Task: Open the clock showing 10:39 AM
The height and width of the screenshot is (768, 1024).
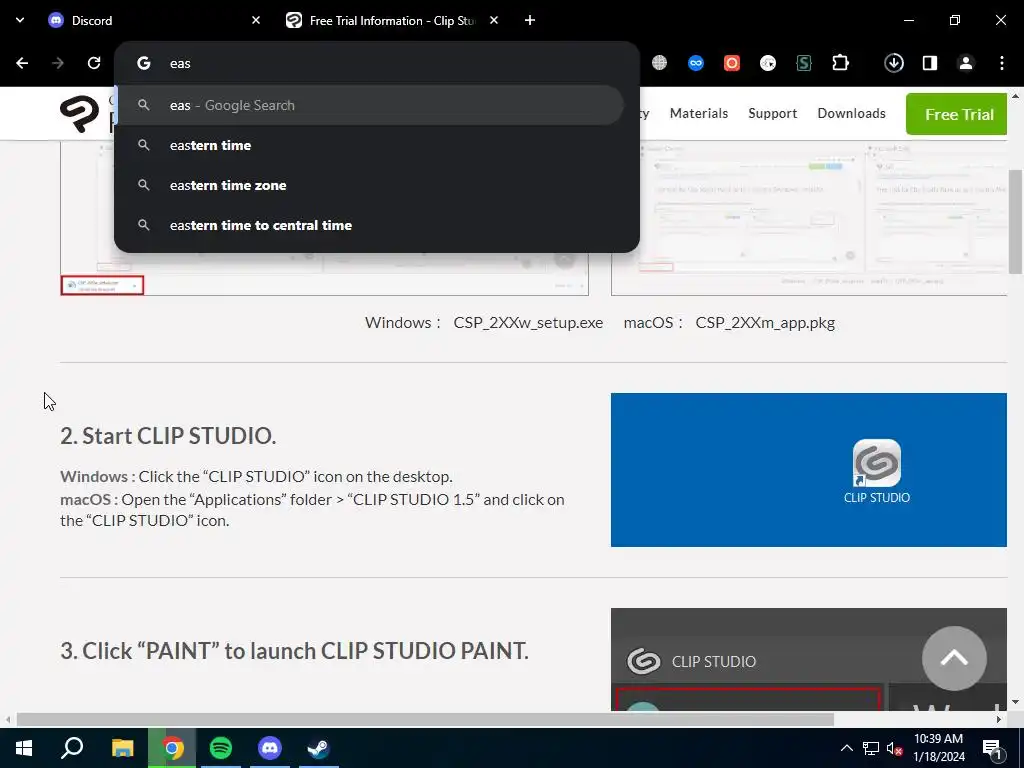Action: coord(938,748)
